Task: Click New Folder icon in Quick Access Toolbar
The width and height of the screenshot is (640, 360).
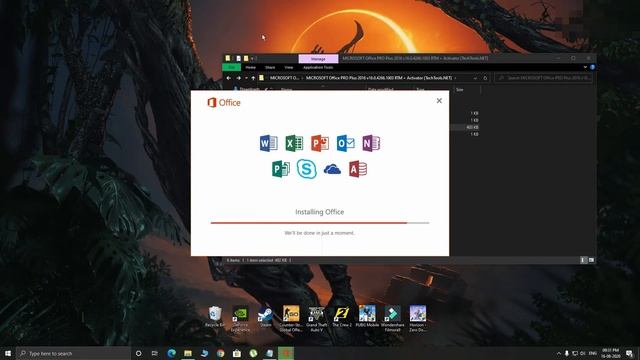Action: pos(246,58)
